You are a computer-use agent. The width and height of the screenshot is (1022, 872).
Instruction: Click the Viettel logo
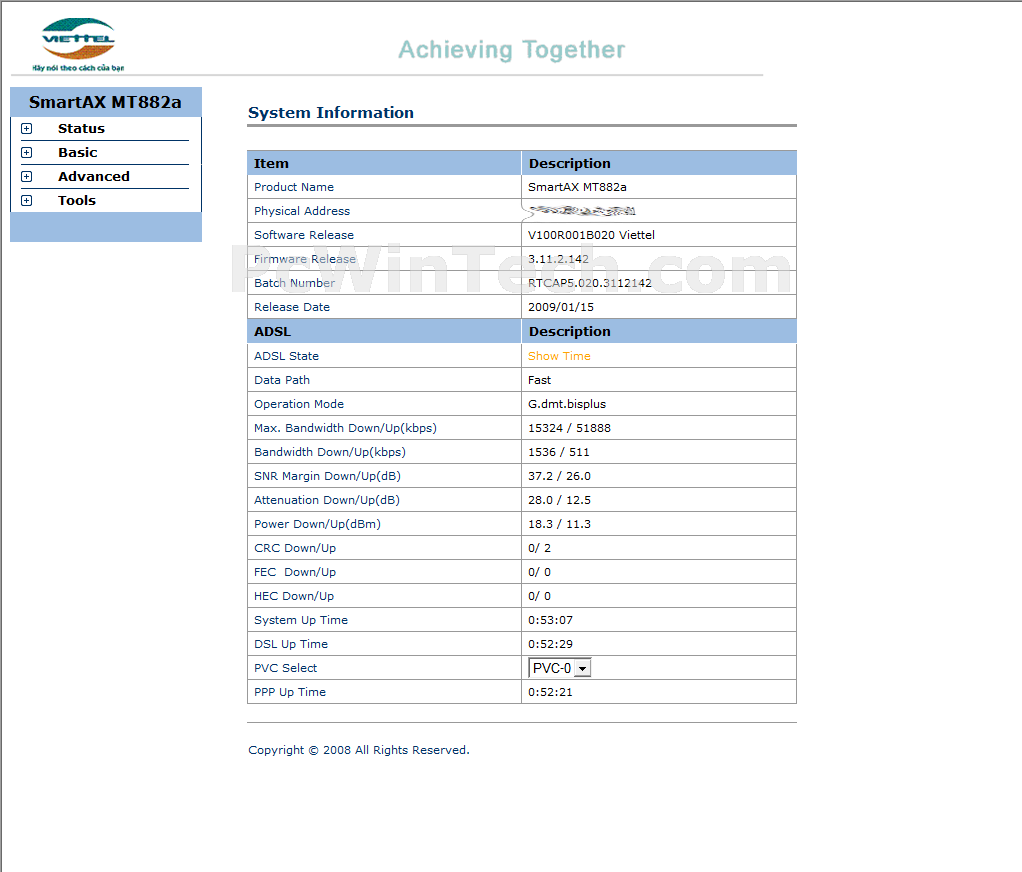[x=78, y=44]
